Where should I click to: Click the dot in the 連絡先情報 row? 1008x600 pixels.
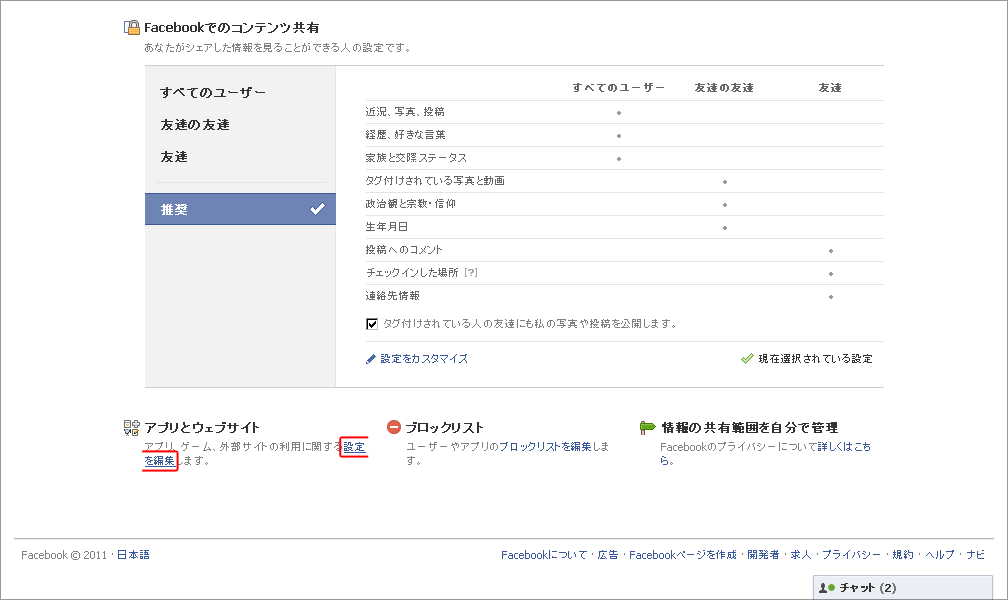[x=831, y=297]
